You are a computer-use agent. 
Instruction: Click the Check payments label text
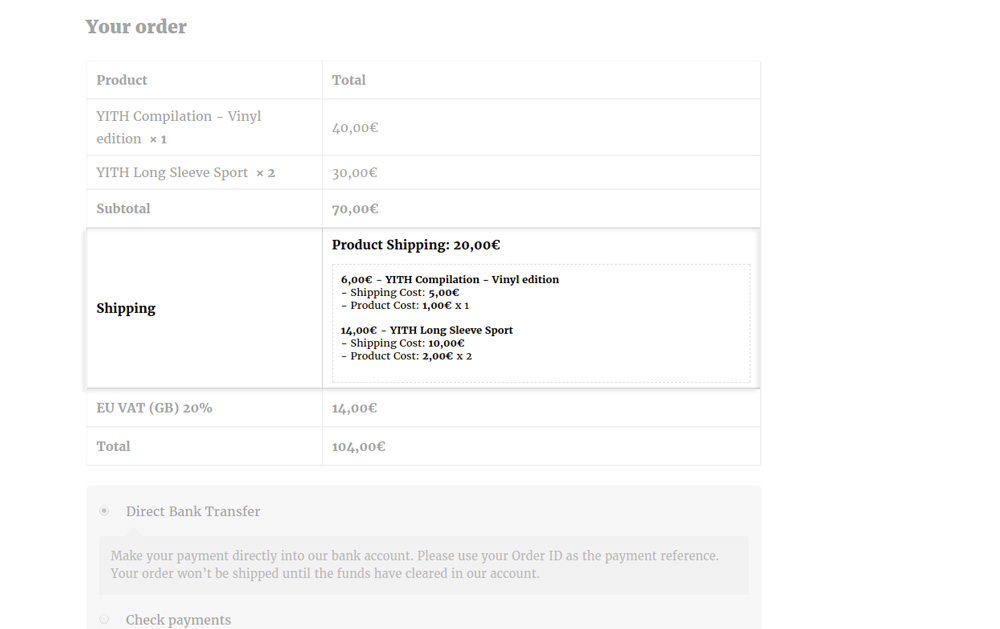(178, 620)
